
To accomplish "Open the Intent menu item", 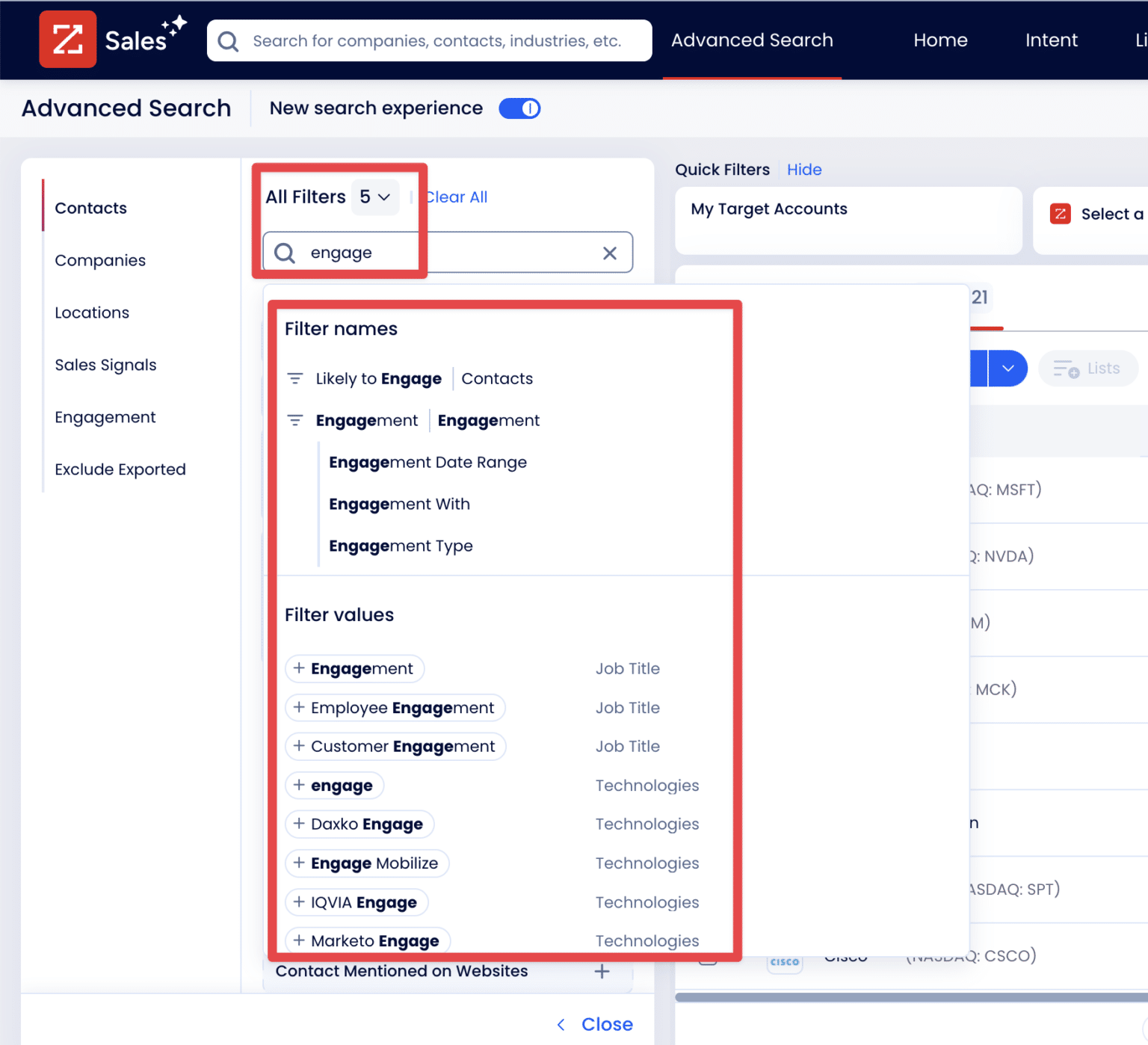I will tap(1051, 40).
